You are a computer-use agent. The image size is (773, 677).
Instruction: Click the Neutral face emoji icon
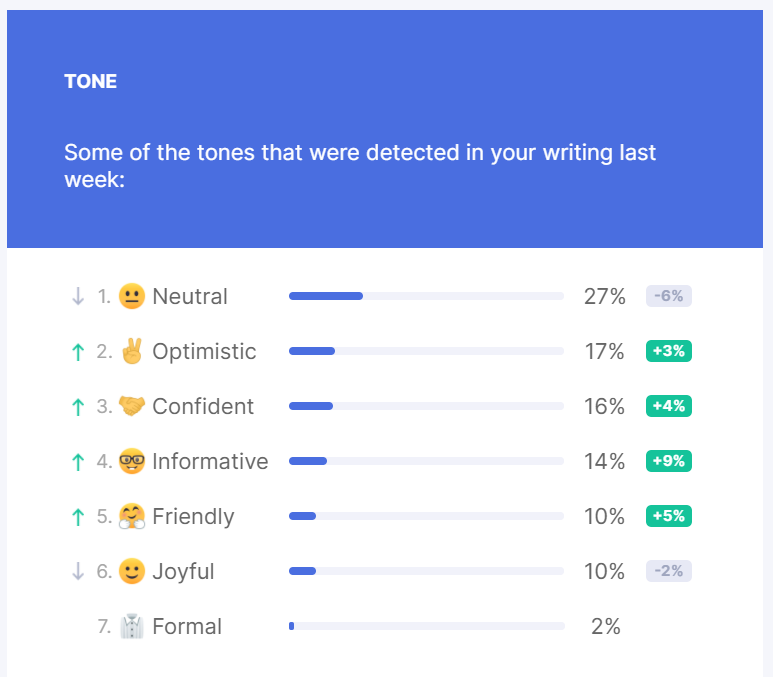[x=131, y=296]
